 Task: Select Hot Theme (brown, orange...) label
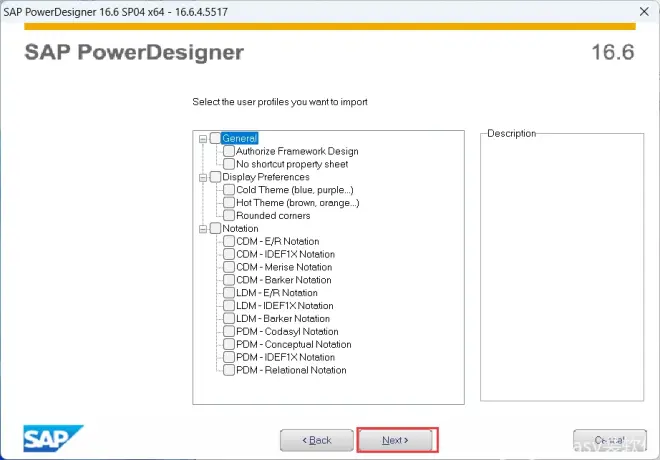[x=298, y=203]
